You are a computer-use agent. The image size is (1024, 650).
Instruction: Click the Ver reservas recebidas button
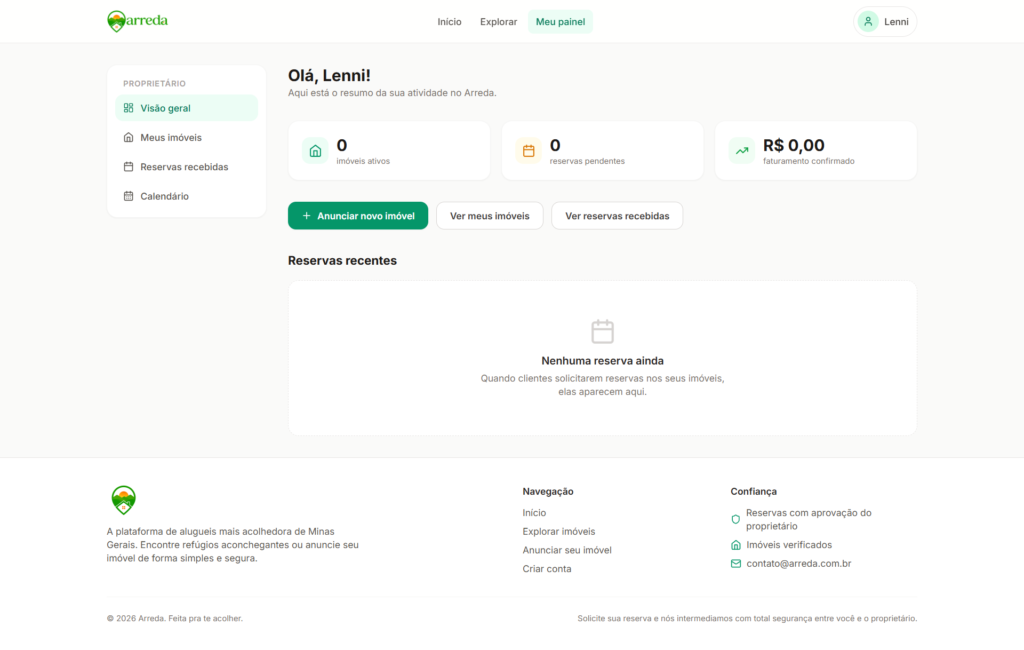pyautogui.click(x=617, y=216)
